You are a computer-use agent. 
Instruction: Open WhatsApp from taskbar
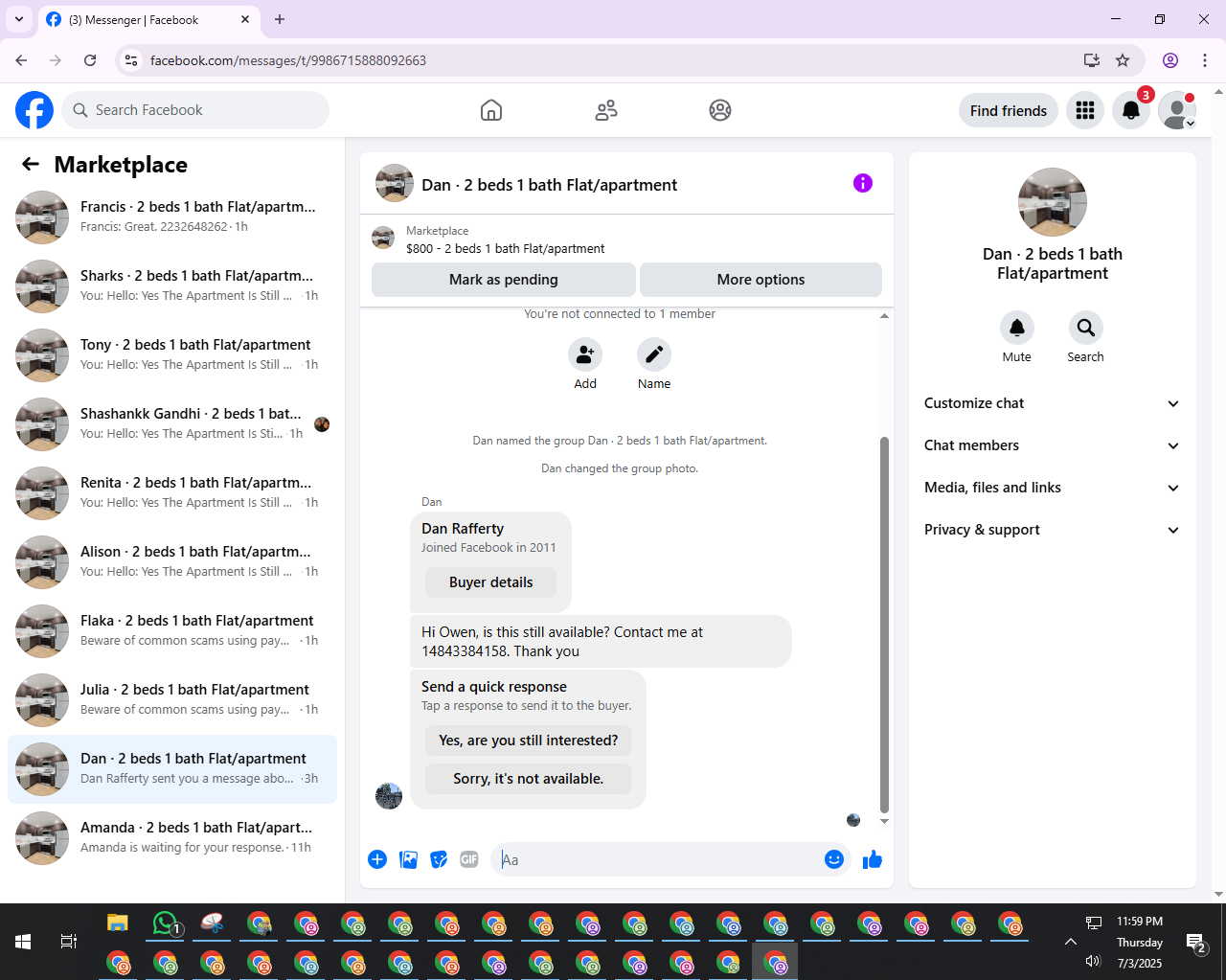click(x=167, y=923)
